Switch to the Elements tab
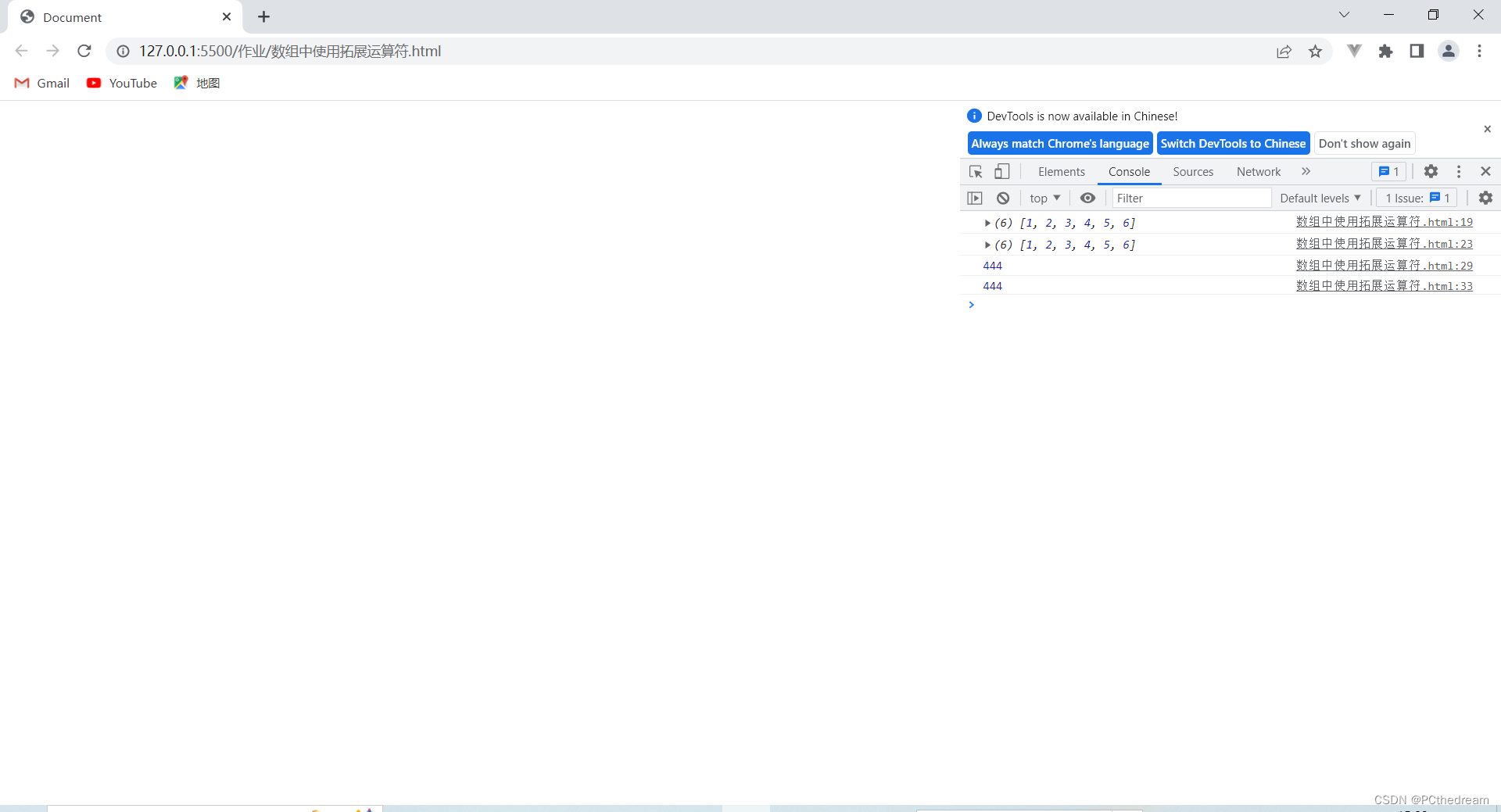 [1061, 171]
